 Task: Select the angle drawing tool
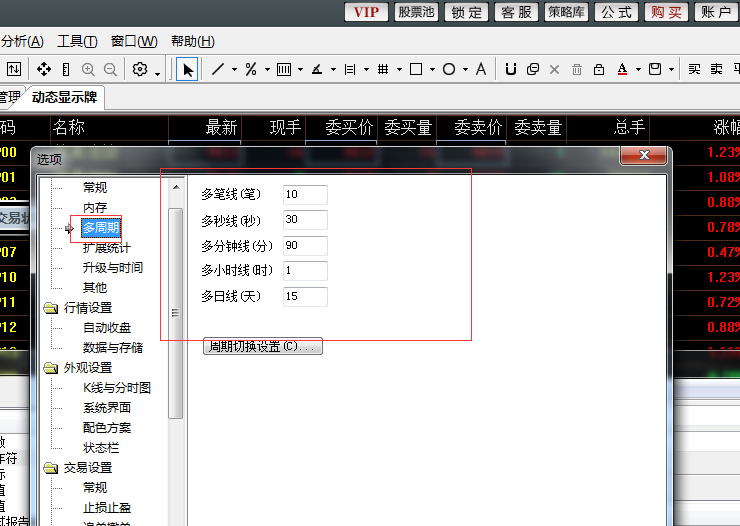317,70
